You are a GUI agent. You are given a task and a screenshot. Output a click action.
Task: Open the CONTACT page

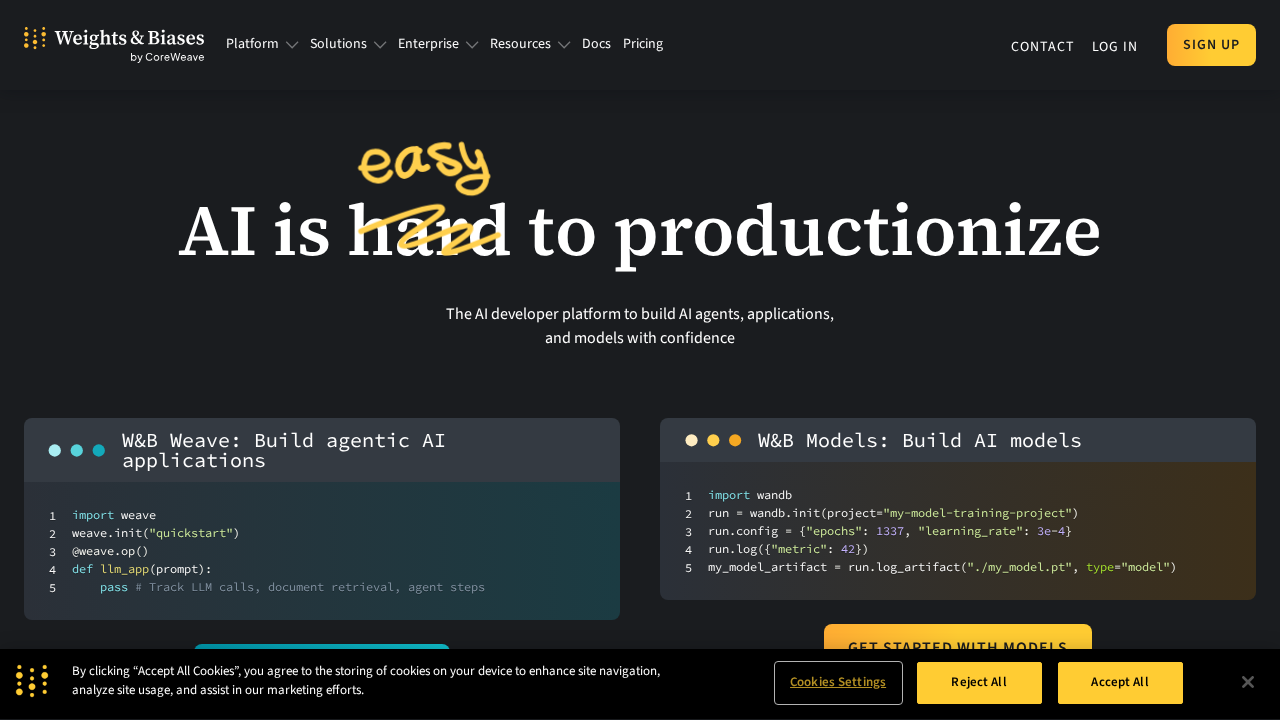tap(1042, 46)
